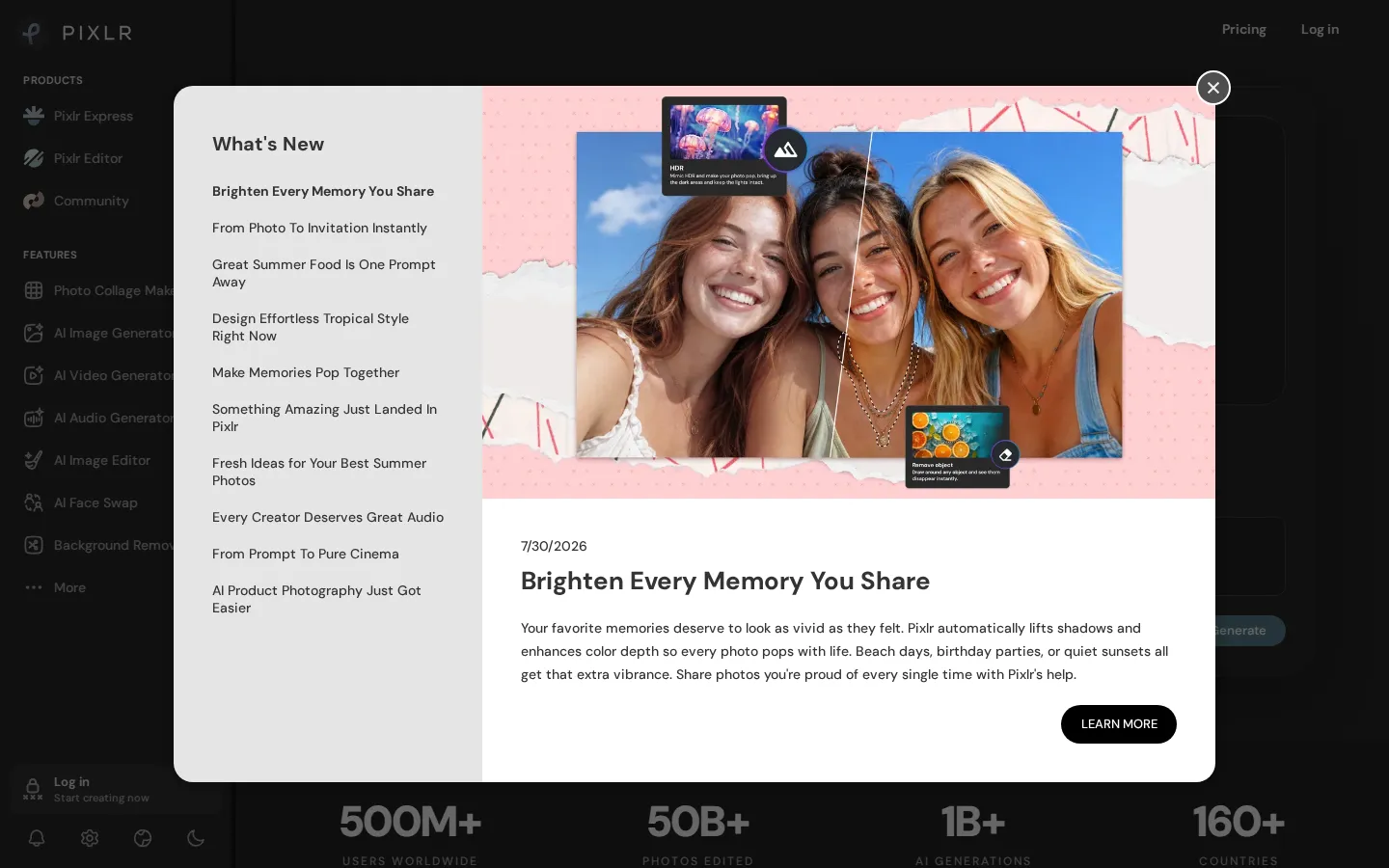
Task: Open Pixlr Editor icon in sidebar
Action: [34, 158]
